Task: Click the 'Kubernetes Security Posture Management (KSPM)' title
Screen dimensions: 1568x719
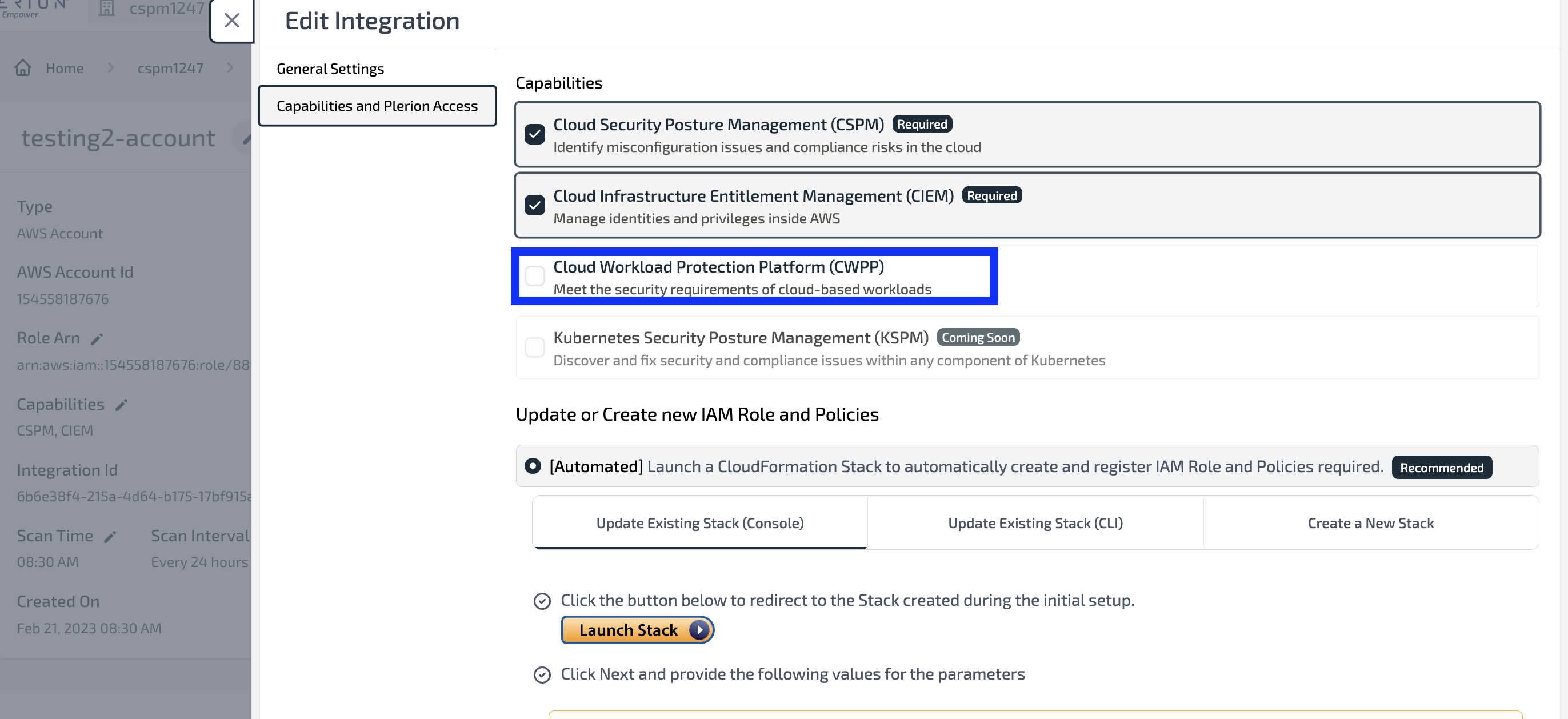Action: point(741,337)
